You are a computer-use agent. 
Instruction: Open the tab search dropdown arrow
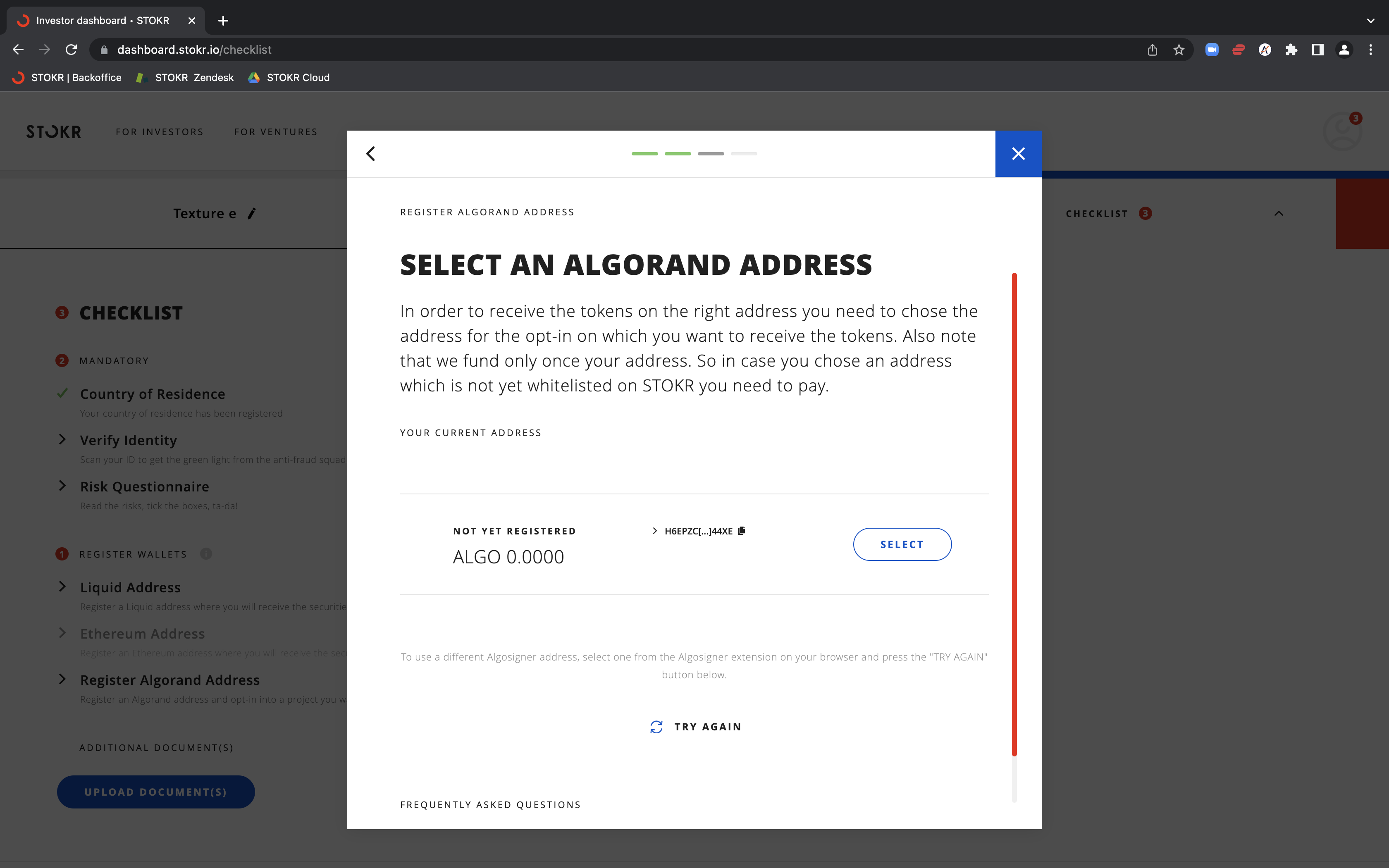(x=1371, y=21)
